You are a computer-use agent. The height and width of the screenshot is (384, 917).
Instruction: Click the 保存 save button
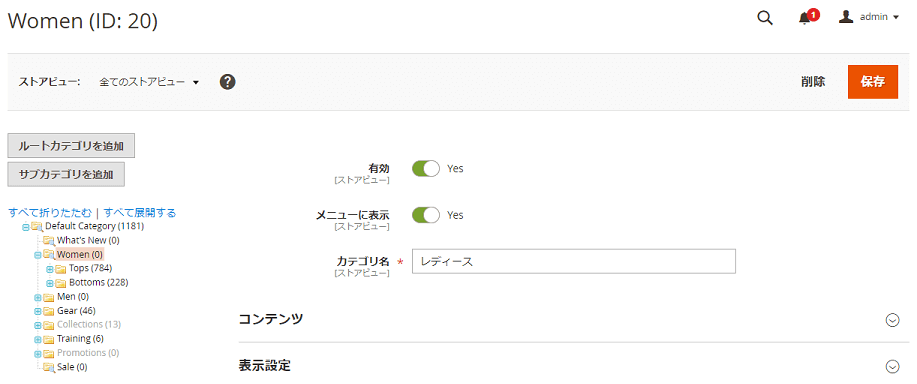873,82
